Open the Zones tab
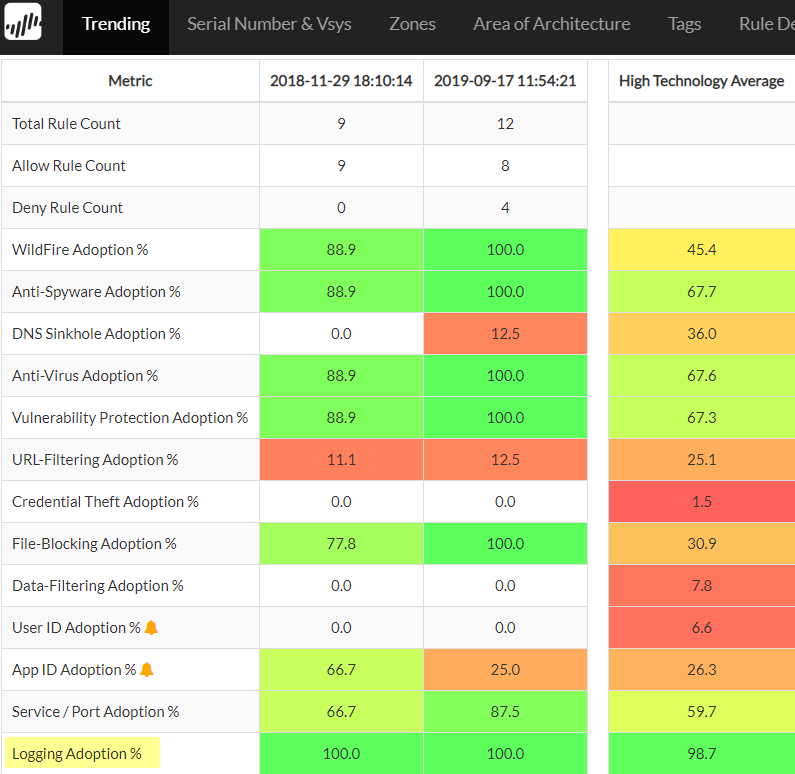Image resolution: width=795 pixels, height=774 pixels. [x=412, y=24]
